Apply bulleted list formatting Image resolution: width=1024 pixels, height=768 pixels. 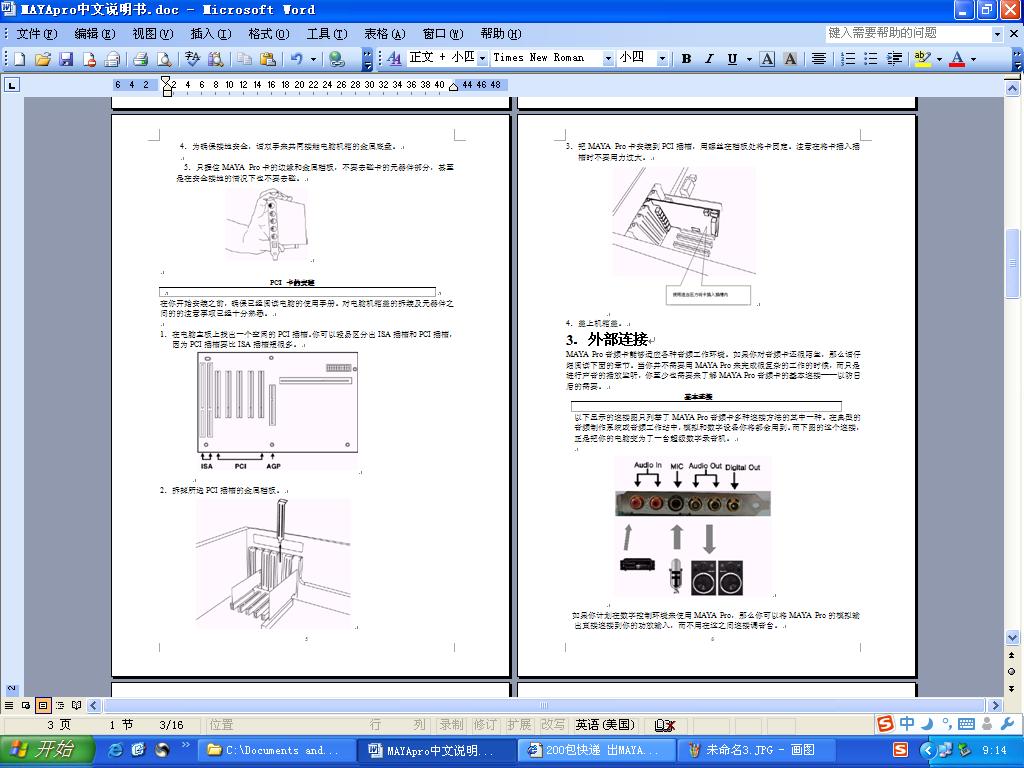[x=871, y=59]
